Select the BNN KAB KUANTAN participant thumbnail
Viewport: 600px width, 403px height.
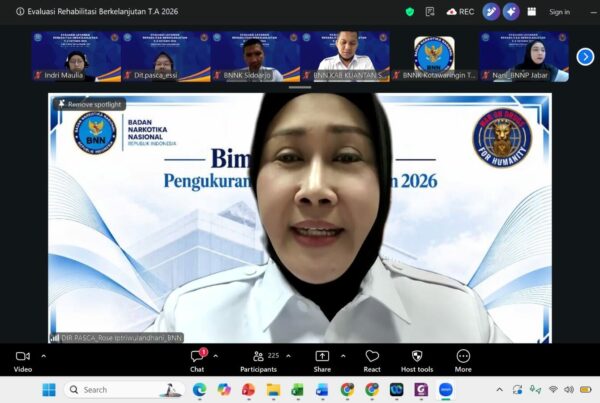[345, 57]
